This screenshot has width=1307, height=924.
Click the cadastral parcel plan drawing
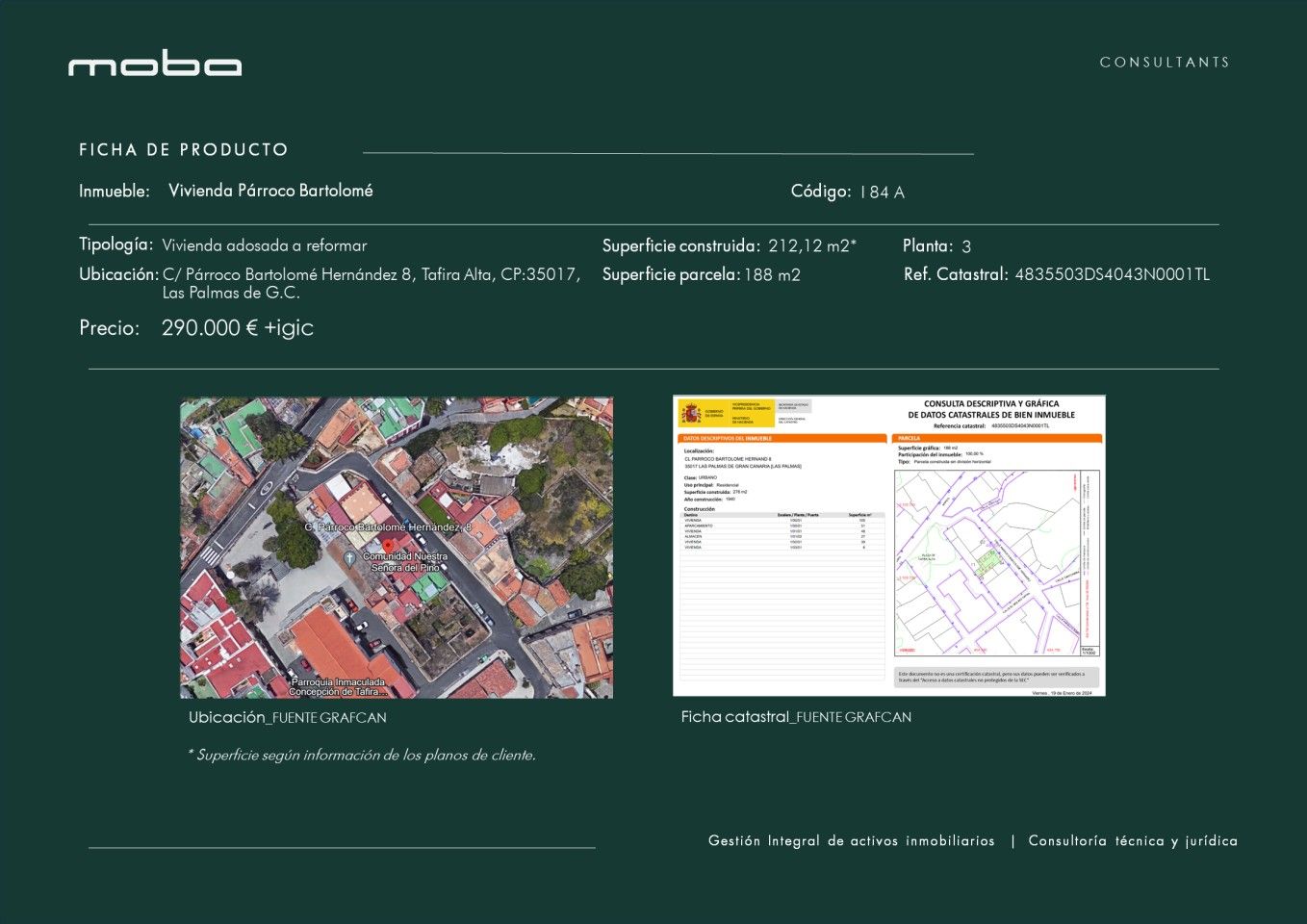(x=996, y=565)
